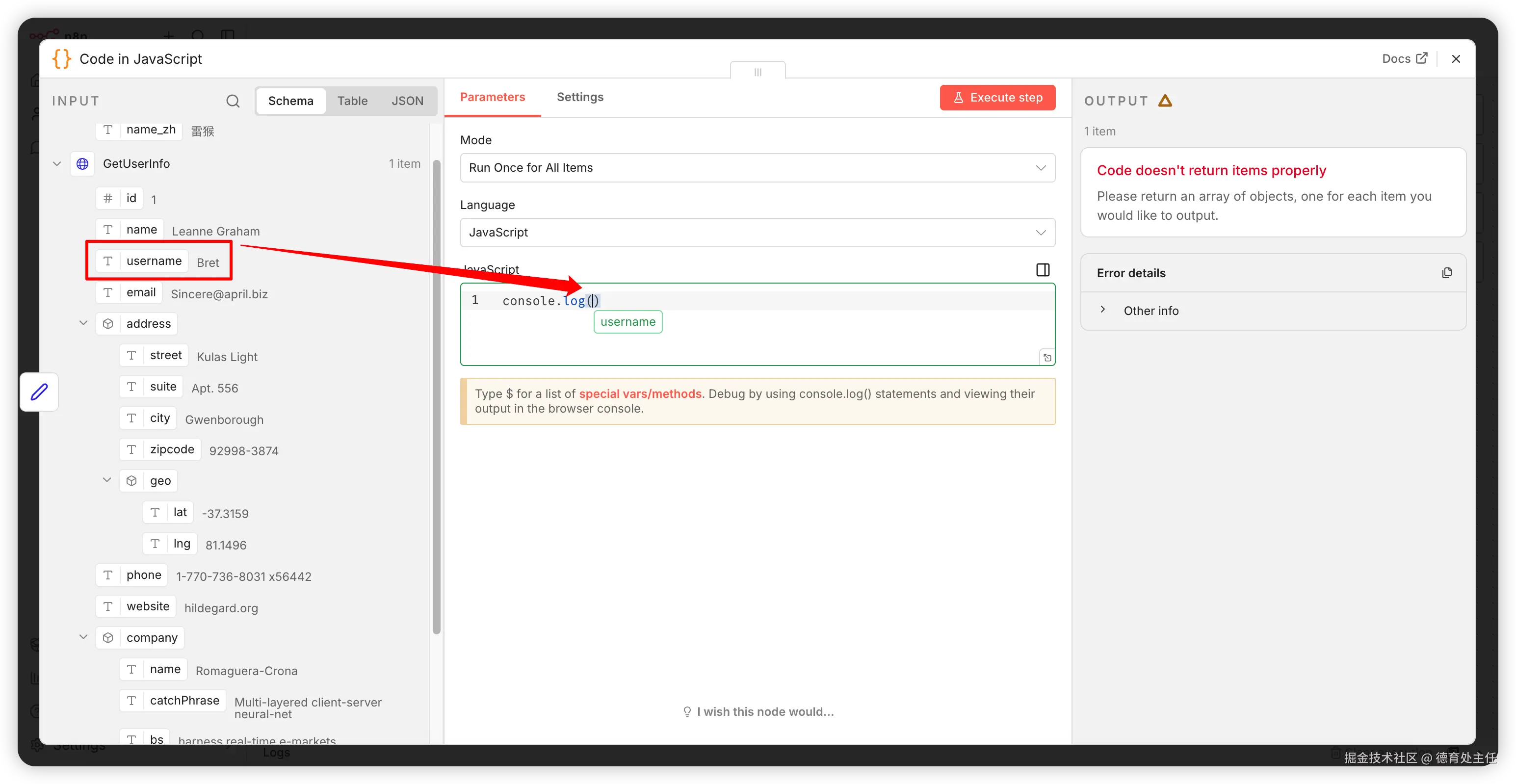The width and height of the screenshot is (1516, 784).
Task: Open the Settings tab
Action: (x=580, y=97)
